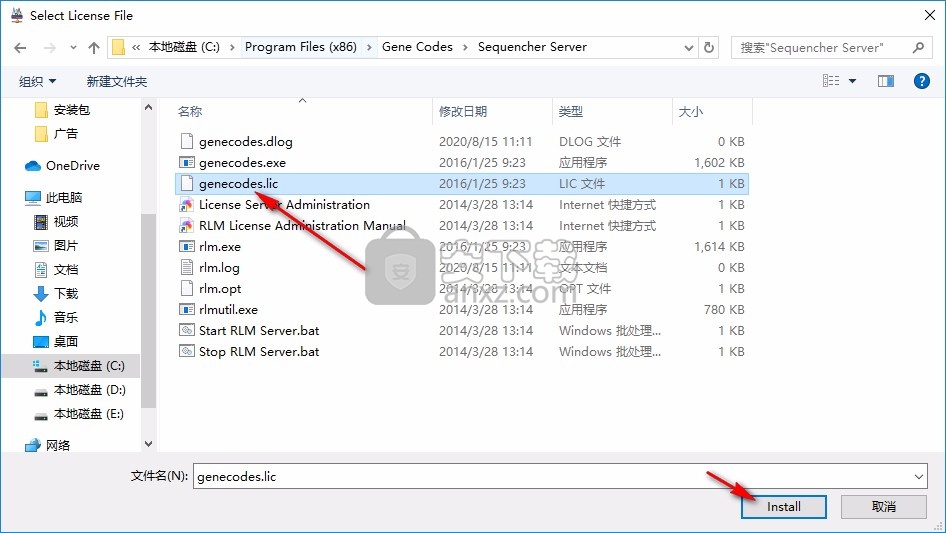The image size is (946, 533).
Task: Expand chevron after Gene Codes breadcrumb
Action: (465, 47)
